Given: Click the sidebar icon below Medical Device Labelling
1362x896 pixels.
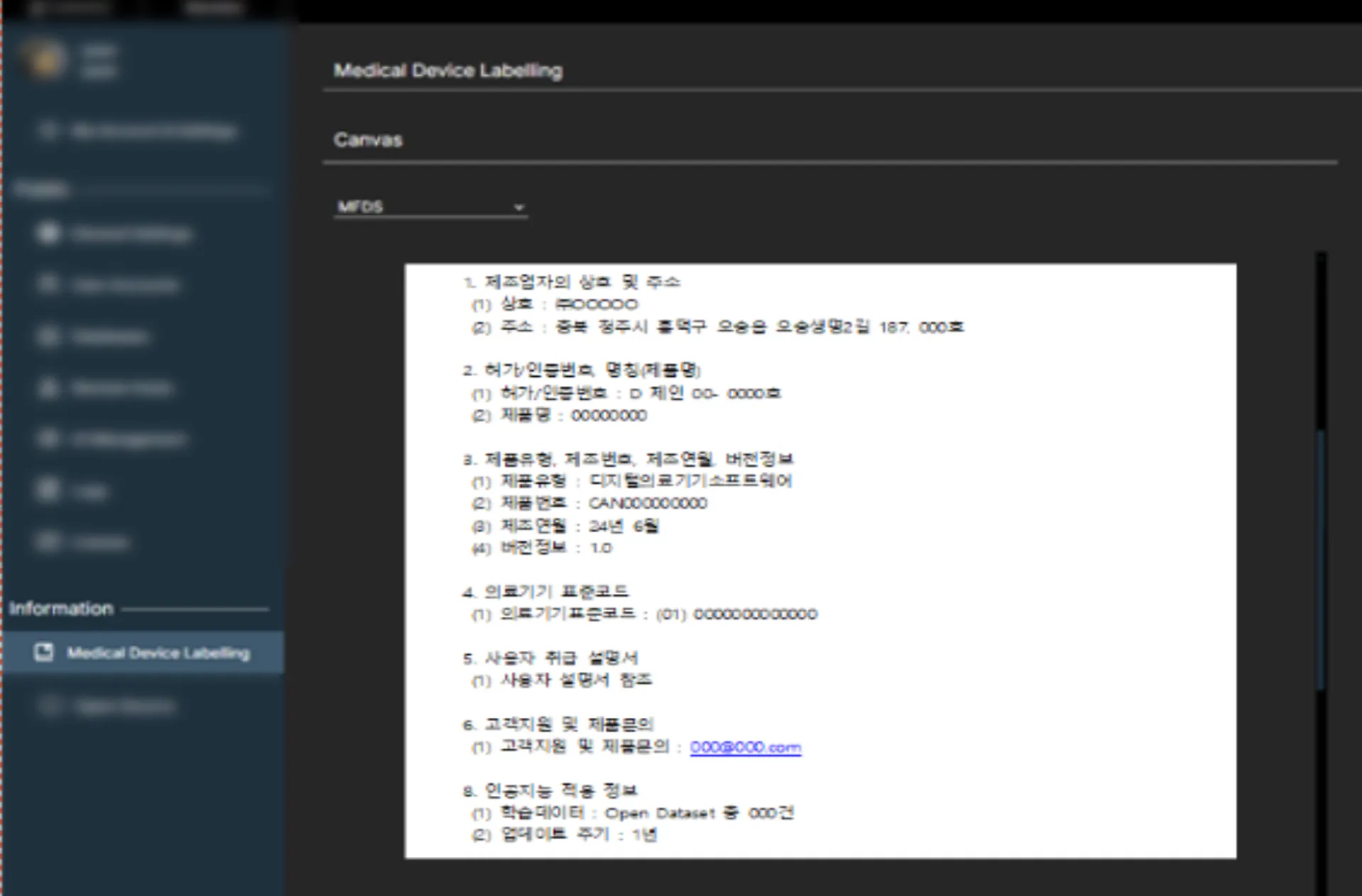Looking at the screenshot, I should (50, 705).
